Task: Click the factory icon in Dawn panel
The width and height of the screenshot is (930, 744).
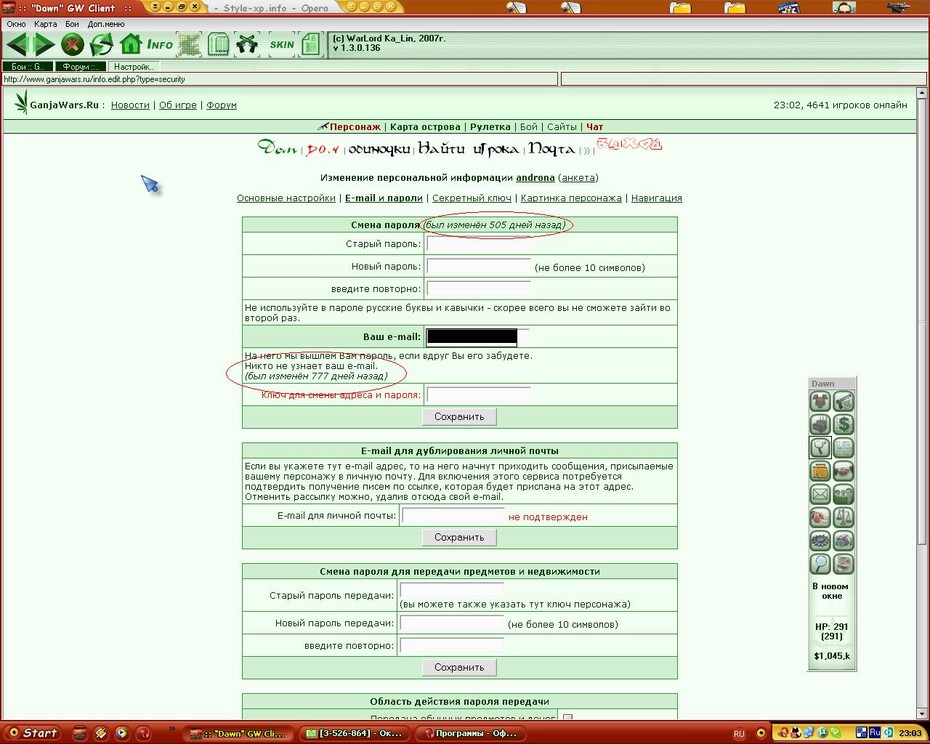Action: pyautogui.click(x=820, y=425)
